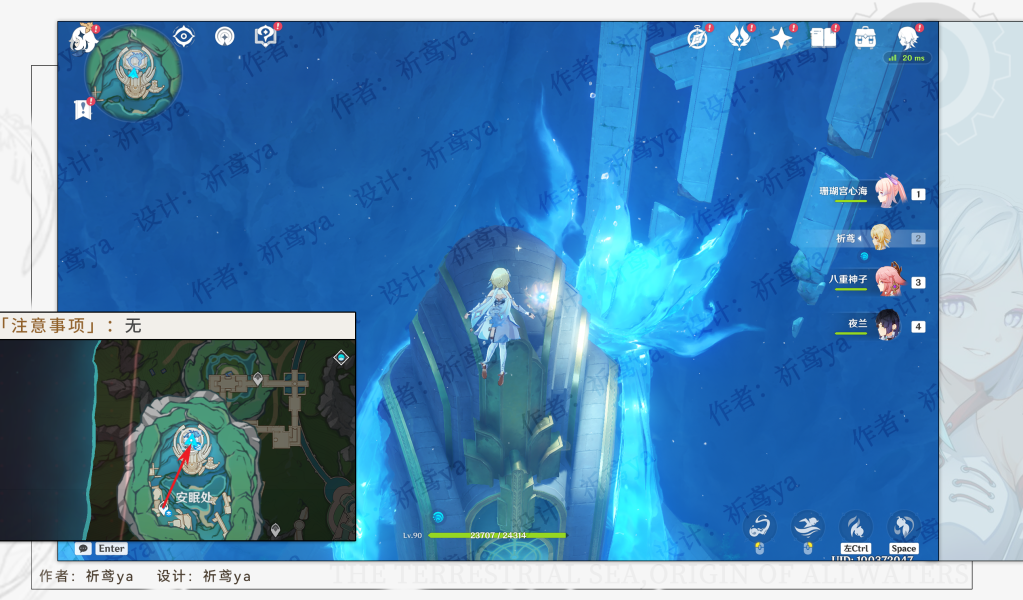
Task: Click the skill icon above the Space key
Action: (x=904, y=526)
